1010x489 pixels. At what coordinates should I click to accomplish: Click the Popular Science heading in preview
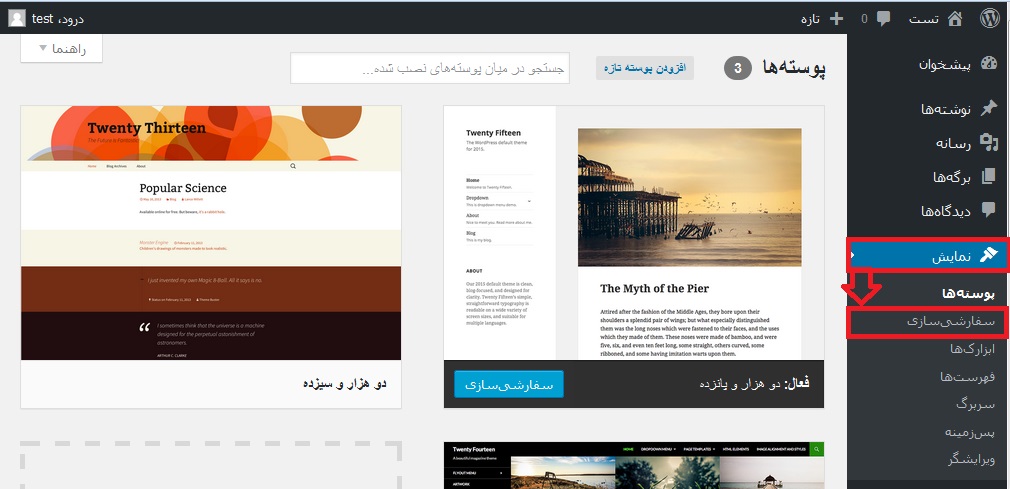183,188
